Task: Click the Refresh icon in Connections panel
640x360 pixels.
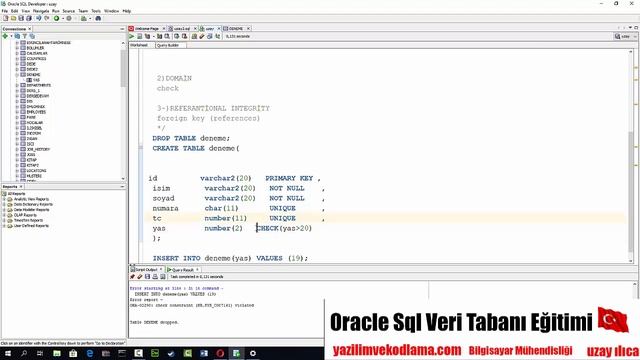Action: (17, 36)
